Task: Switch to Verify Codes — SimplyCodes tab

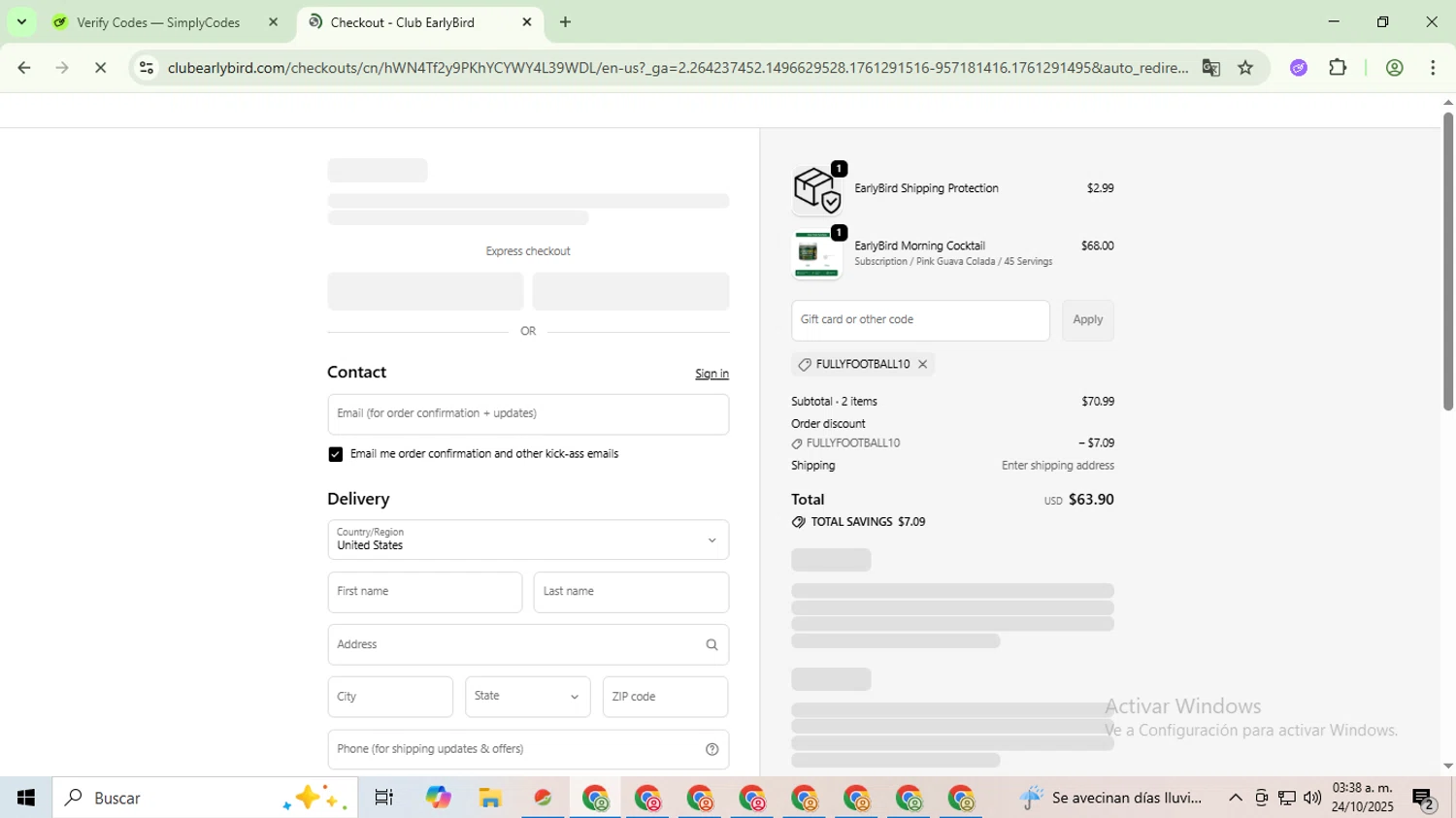Action: [x=158, y=22]
